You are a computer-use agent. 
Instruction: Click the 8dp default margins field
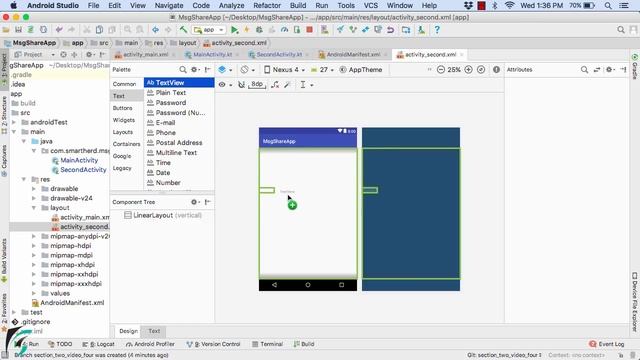(257, 84)
